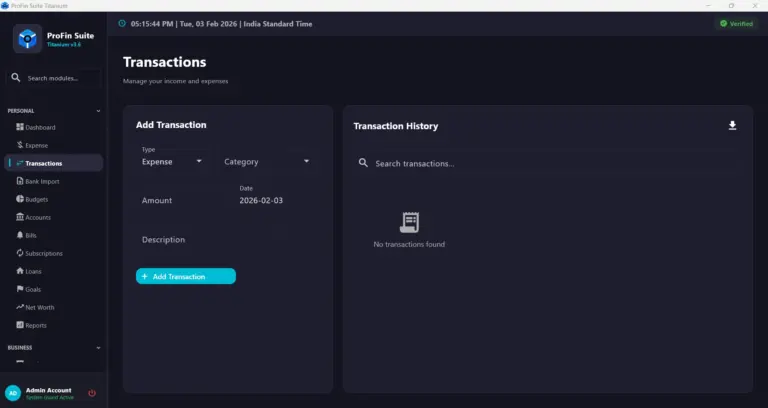Focus the Search modules field
The height and width of the screenshot is (408, 768).
[53, 78]
